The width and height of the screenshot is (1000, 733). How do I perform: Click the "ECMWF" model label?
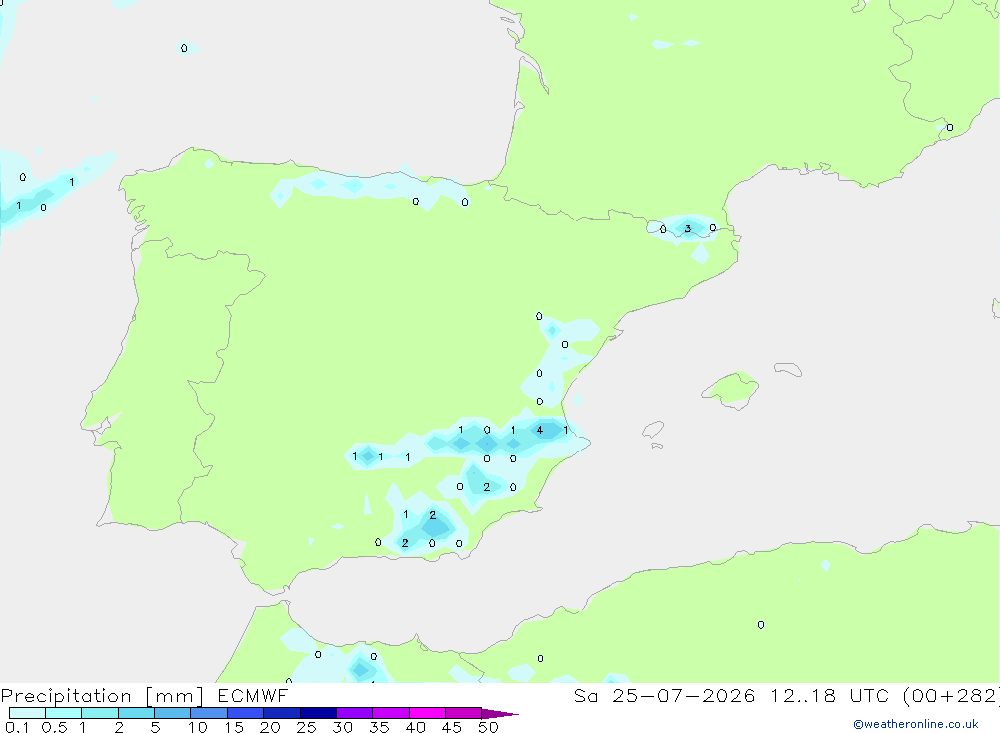tap(253, 695)
